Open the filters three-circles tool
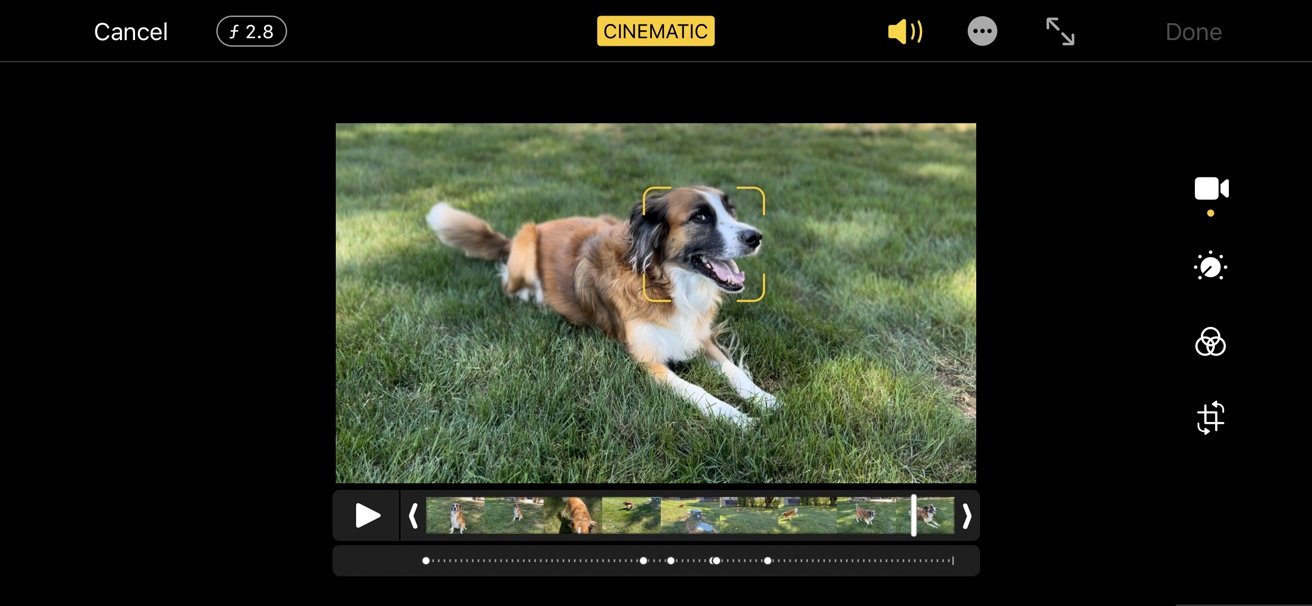 [1211, 342]
